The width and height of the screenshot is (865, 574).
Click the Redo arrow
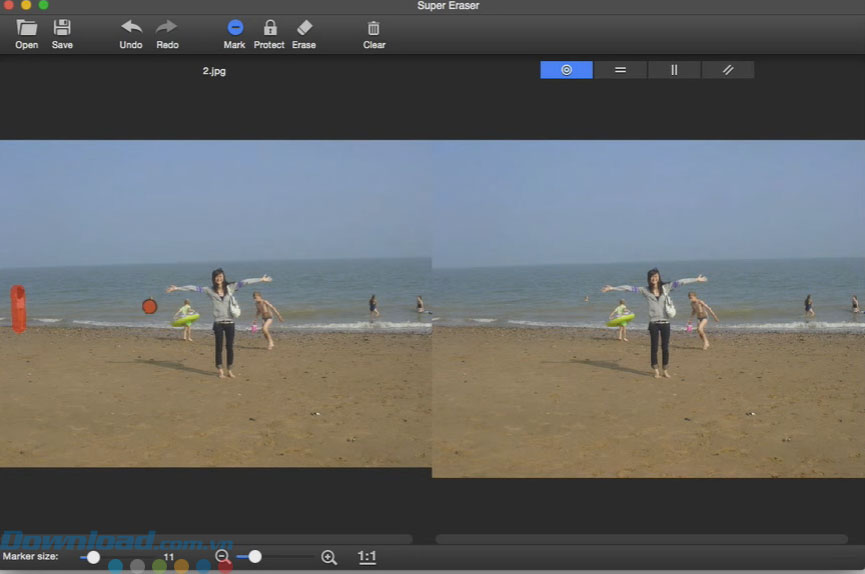point(167,28)
